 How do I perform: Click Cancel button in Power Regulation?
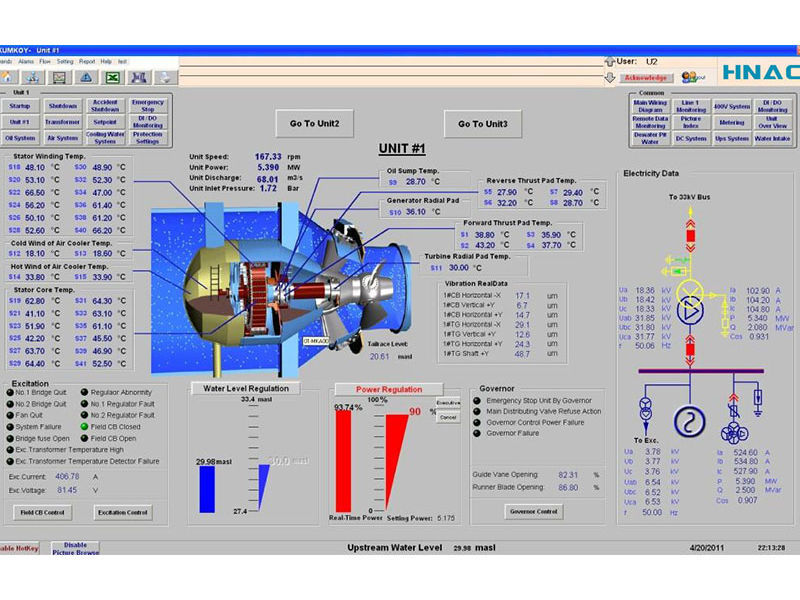(x=448, y=417)
